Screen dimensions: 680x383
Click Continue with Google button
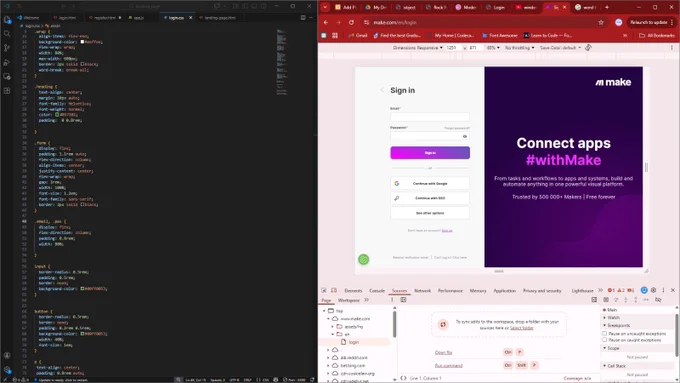coord(430,183)
